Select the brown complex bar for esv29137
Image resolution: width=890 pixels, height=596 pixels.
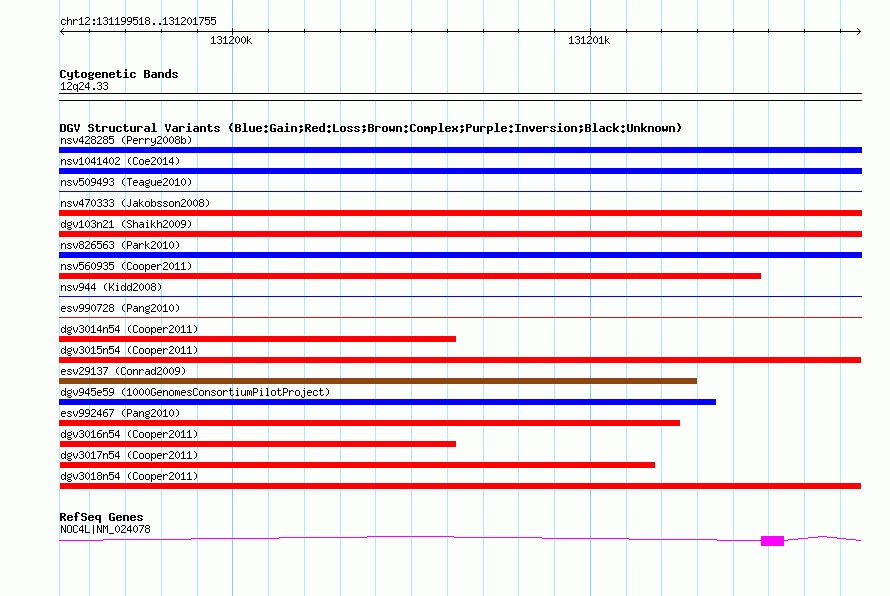click(x=378, y=381)
